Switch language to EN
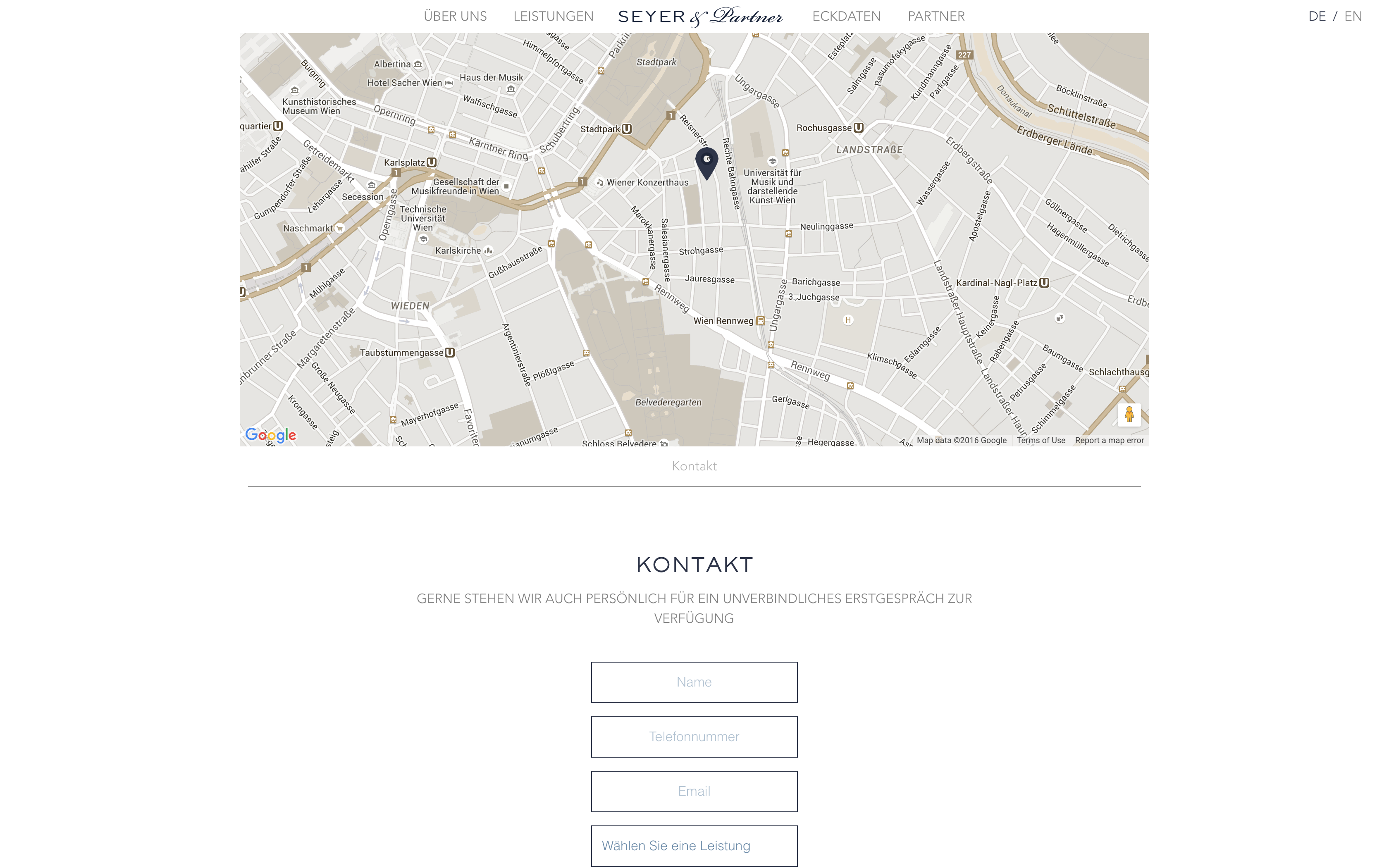Viewport: 1389px width, 868px height. point(1353,16)
